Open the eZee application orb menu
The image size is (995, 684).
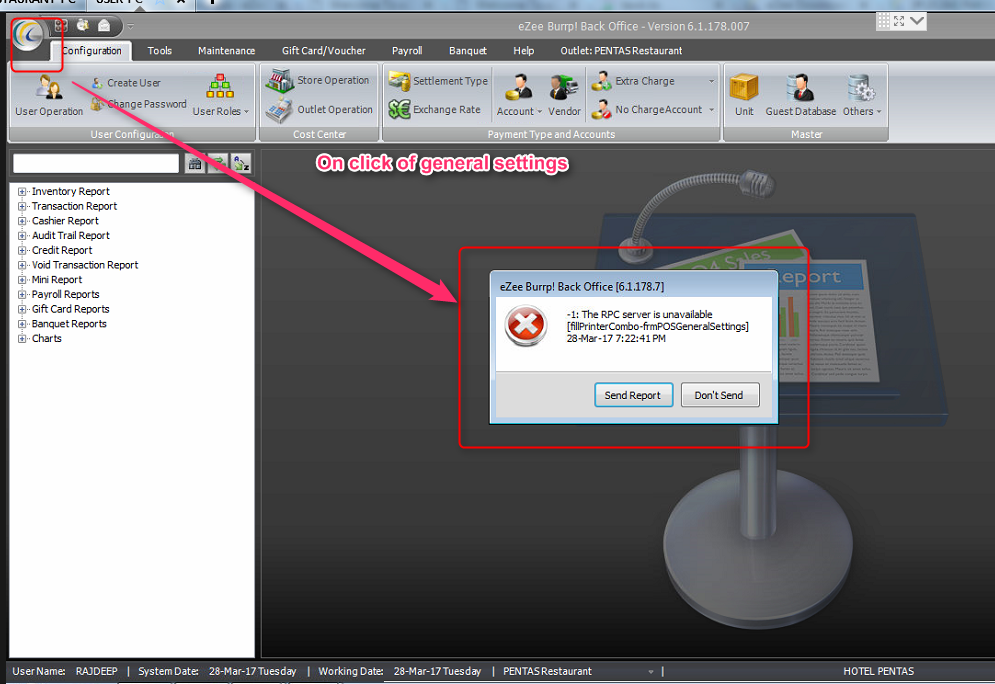(x=29, y=35)
